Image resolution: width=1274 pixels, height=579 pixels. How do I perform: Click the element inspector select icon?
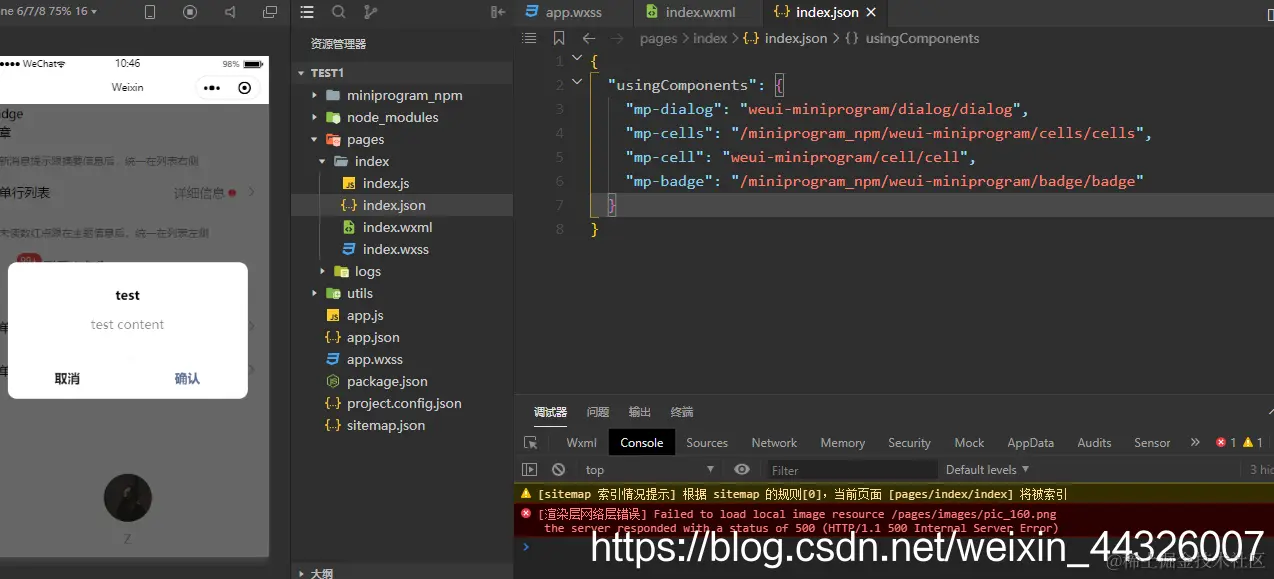tap(531, 442)
